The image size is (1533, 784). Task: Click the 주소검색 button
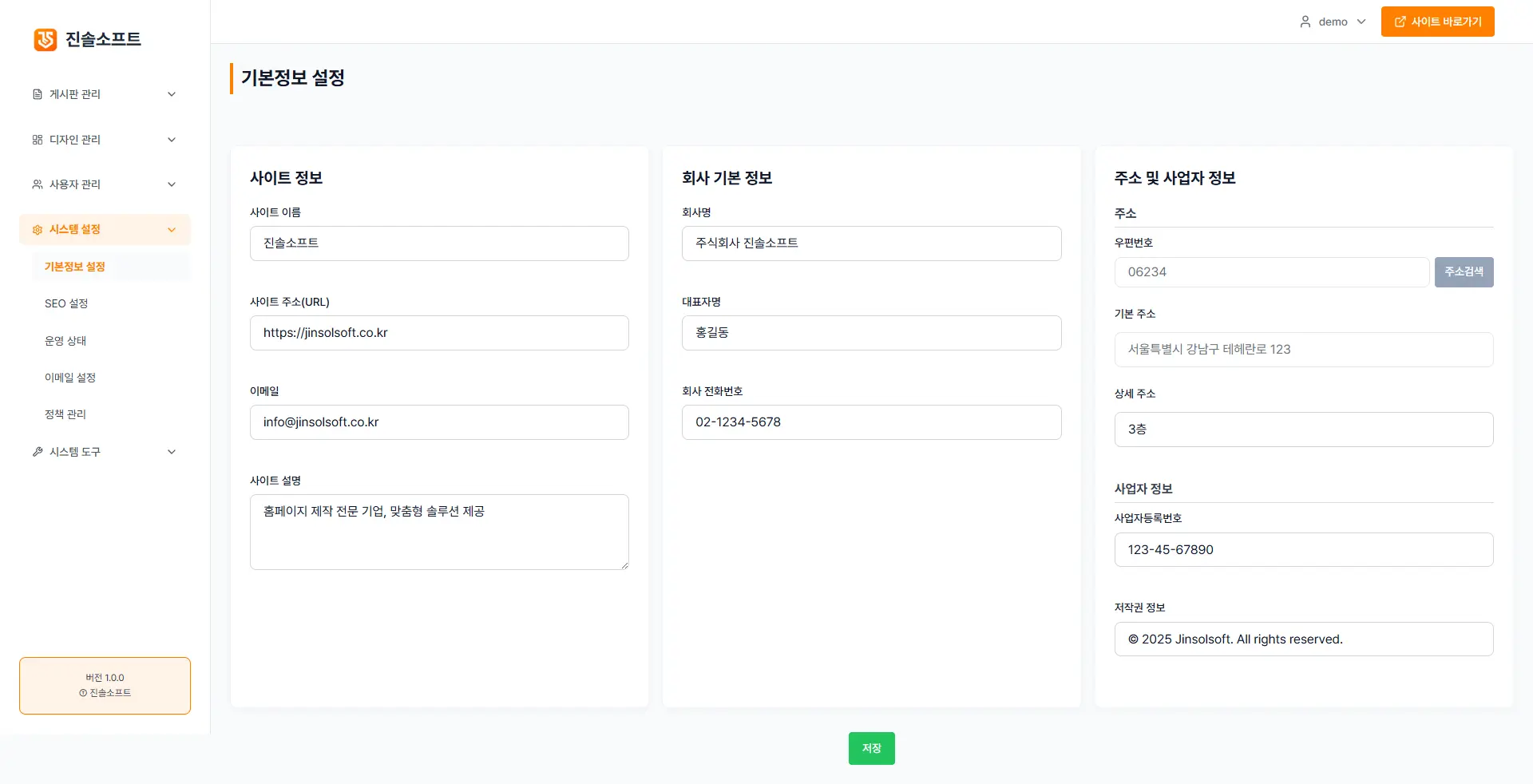pyautogui.click(x=1464, y=272)
